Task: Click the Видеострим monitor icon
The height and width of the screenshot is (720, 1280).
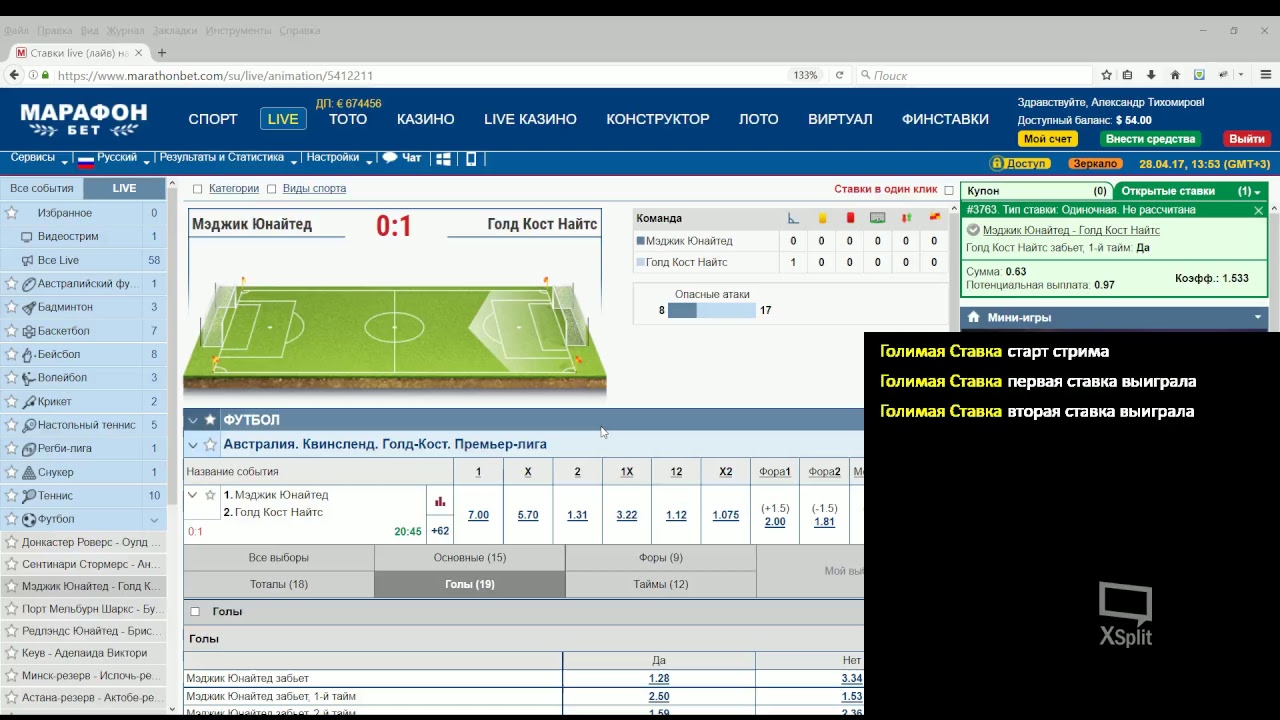Action: tap(27, 237)
